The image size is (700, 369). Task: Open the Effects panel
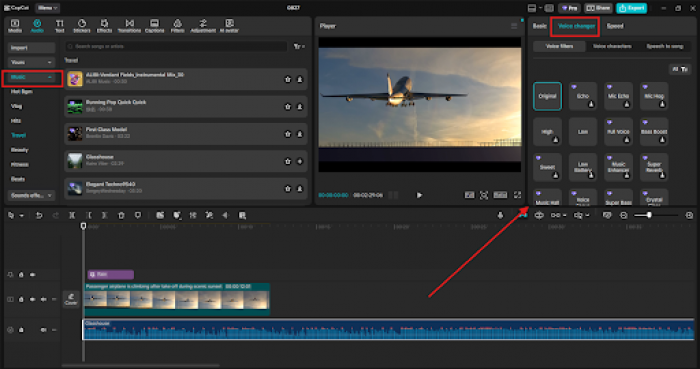coord(104,26)
